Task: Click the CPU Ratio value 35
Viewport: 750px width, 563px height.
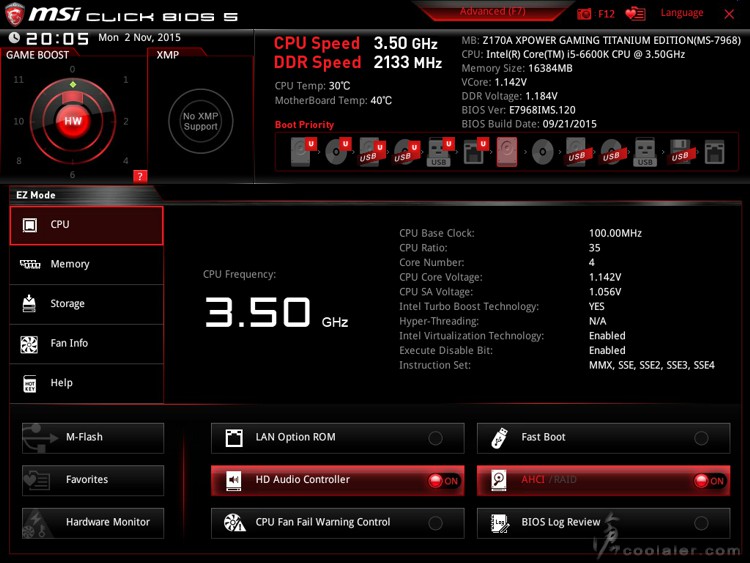Action: coord(595,248)
